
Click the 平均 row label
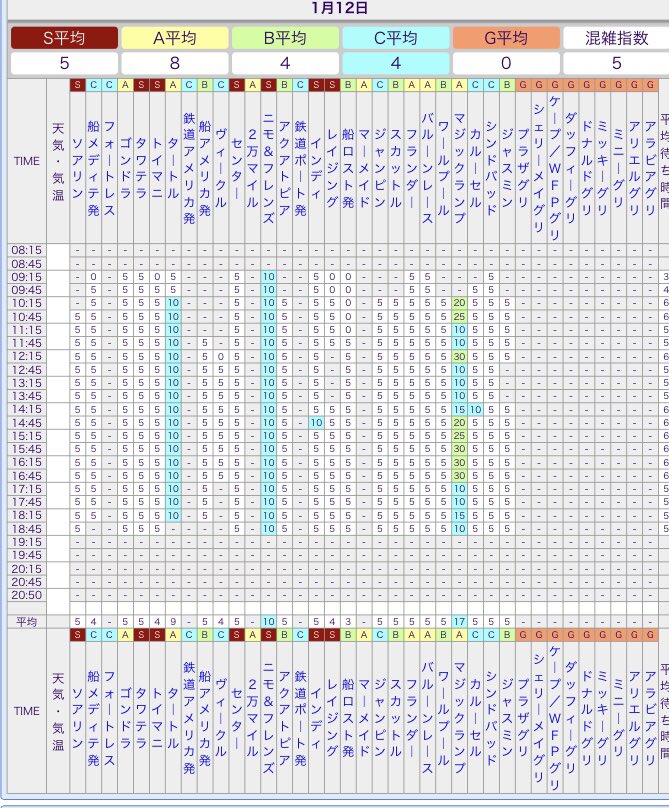click(27, 622)
